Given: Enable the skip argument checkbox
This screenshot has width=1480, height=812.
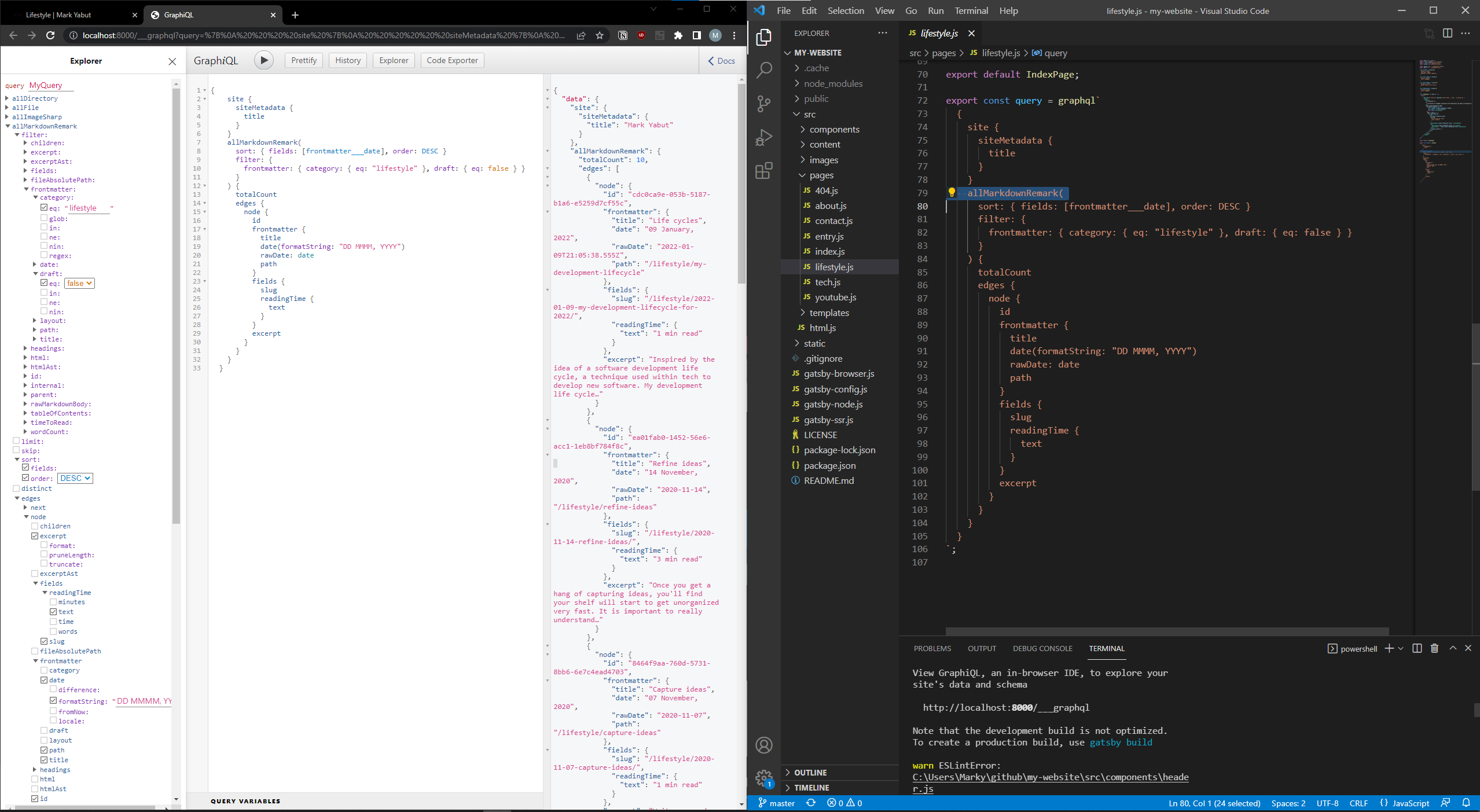Looking at the screenshot, I should pos(16,450).
